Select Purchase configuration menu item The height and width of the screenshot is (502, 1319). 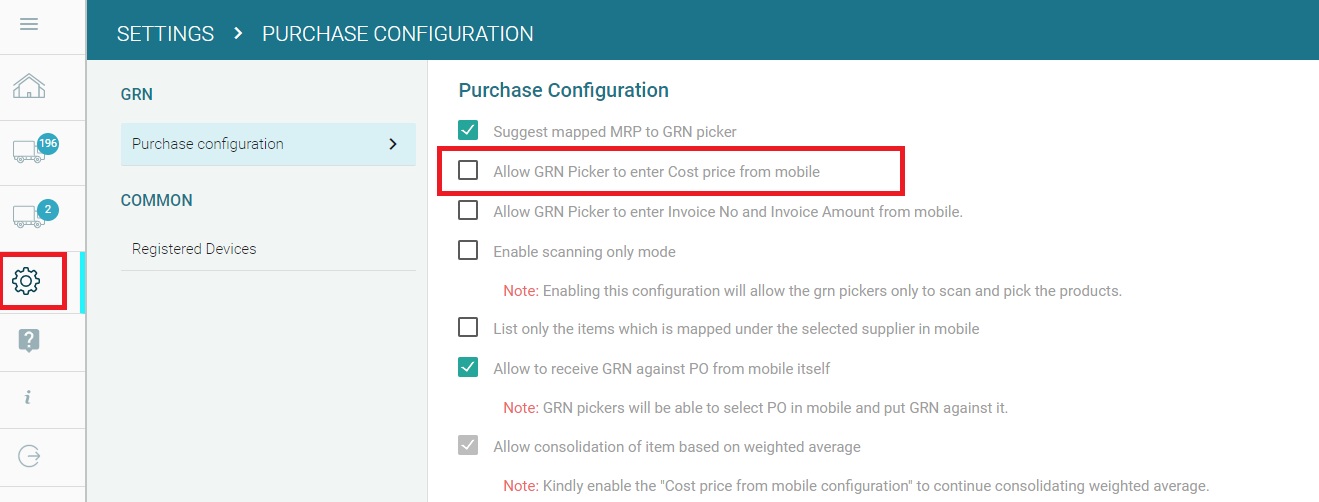(208, 144)
